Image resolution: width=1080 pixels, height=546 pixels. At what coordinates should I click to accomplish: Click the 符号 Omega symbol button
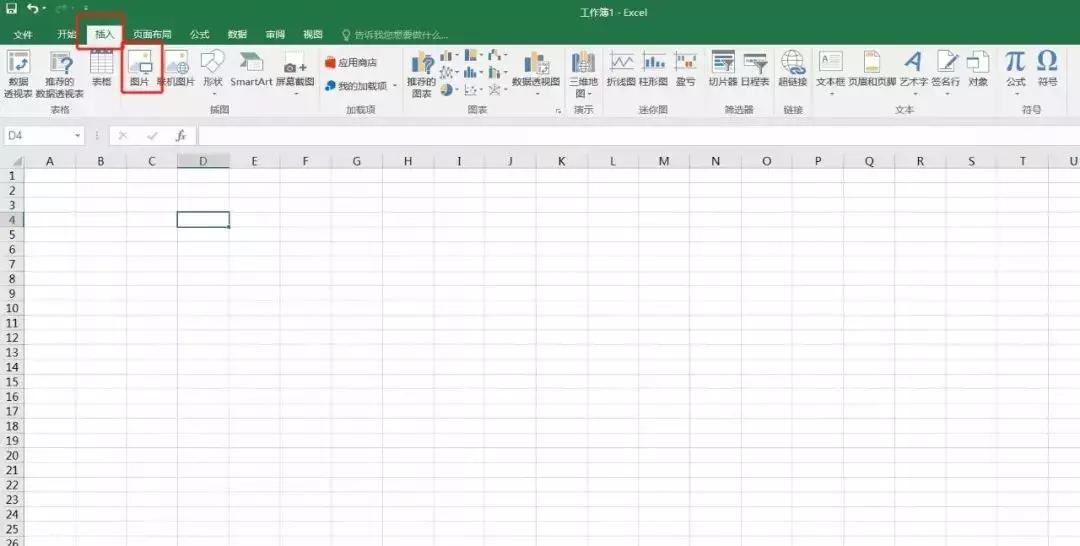[1047, 69]
